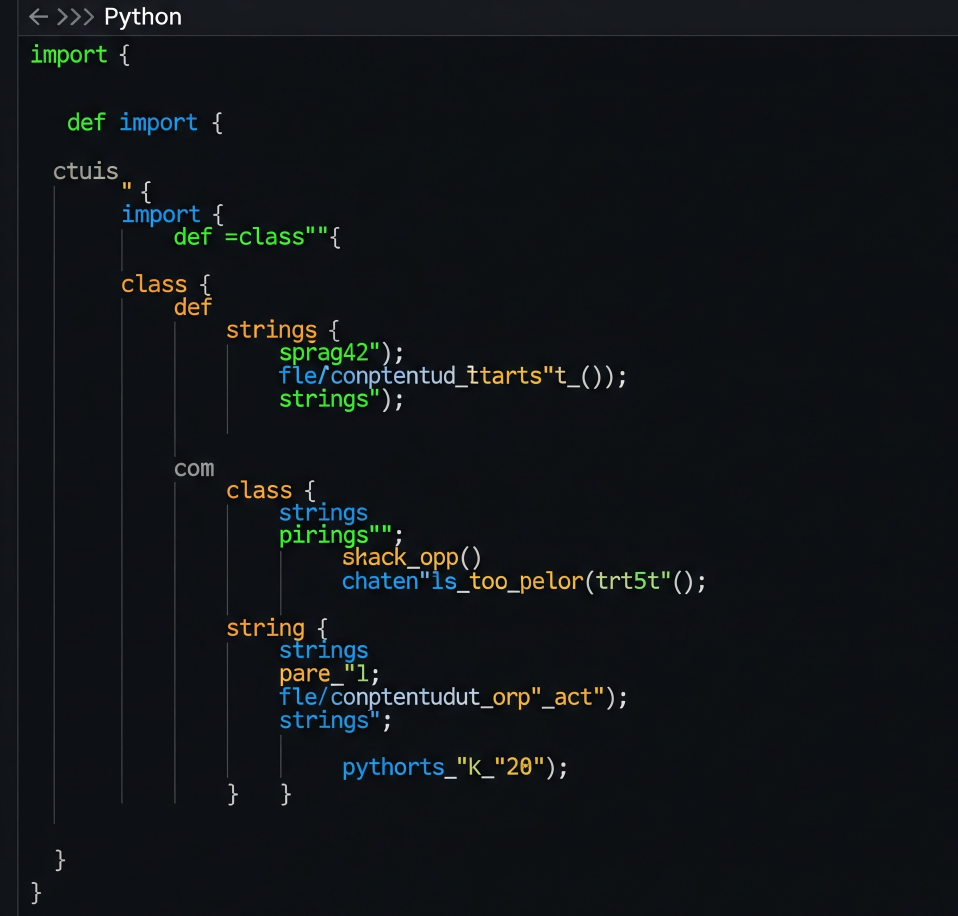Image resolution: width=958 pixels, height=916 pixels.
Task: Click the 'pythorts_"K_"20");' line
Action: [455, 767]
